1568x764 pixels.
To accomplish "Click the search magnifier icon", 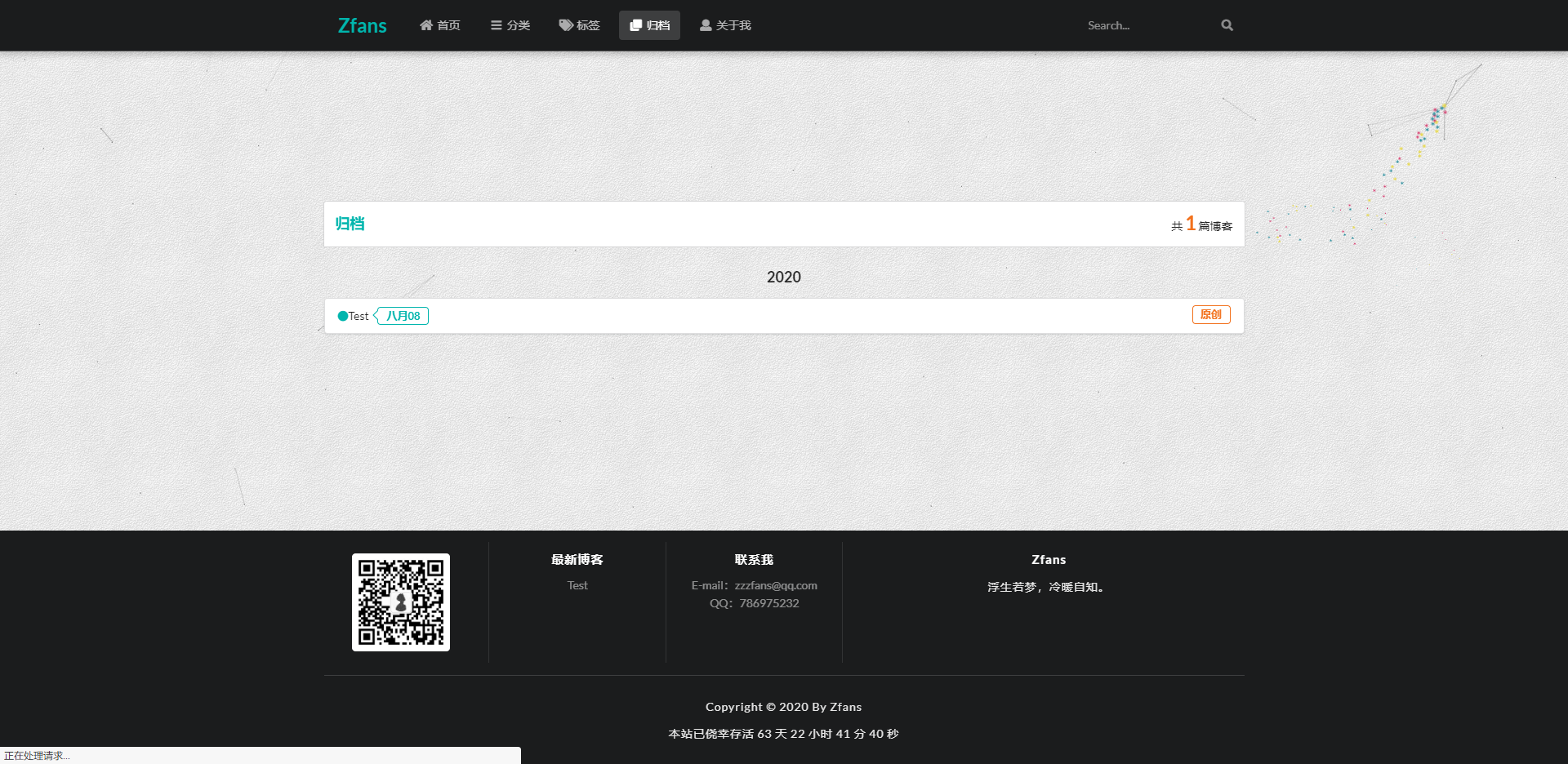I will (1227, 25).
